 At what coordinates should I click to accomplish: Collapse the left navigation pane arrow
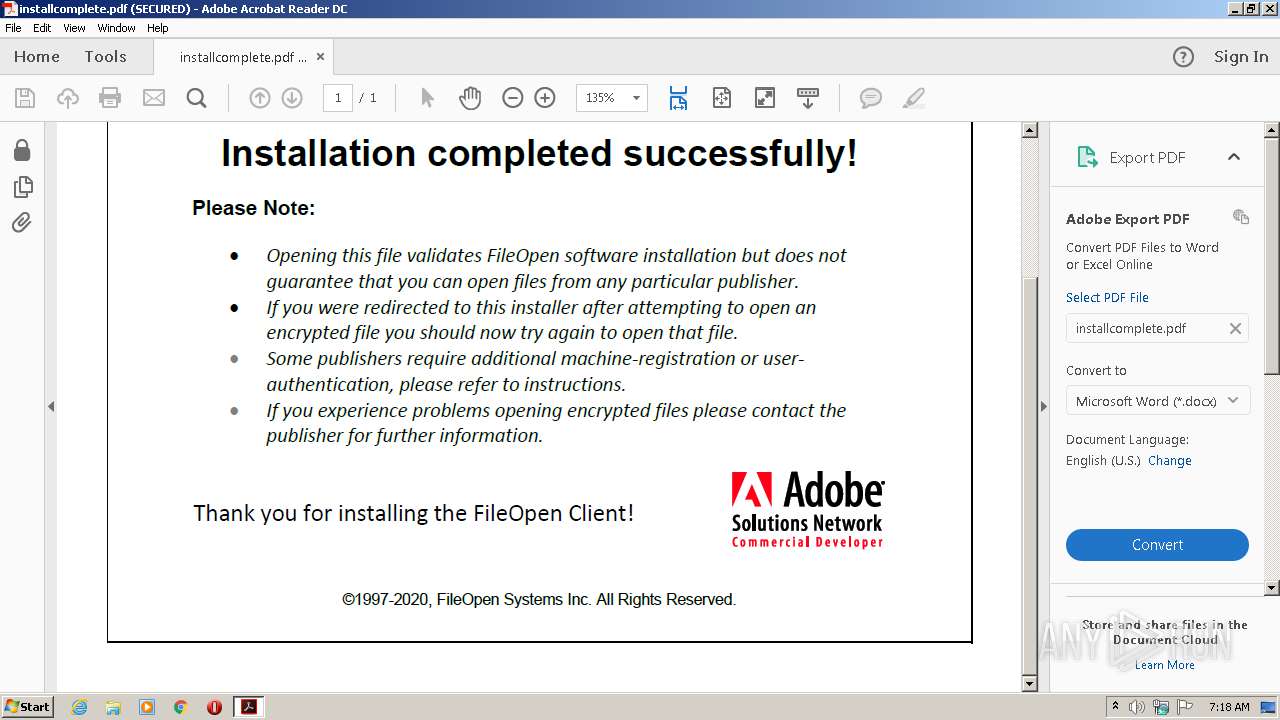point(51,406)
